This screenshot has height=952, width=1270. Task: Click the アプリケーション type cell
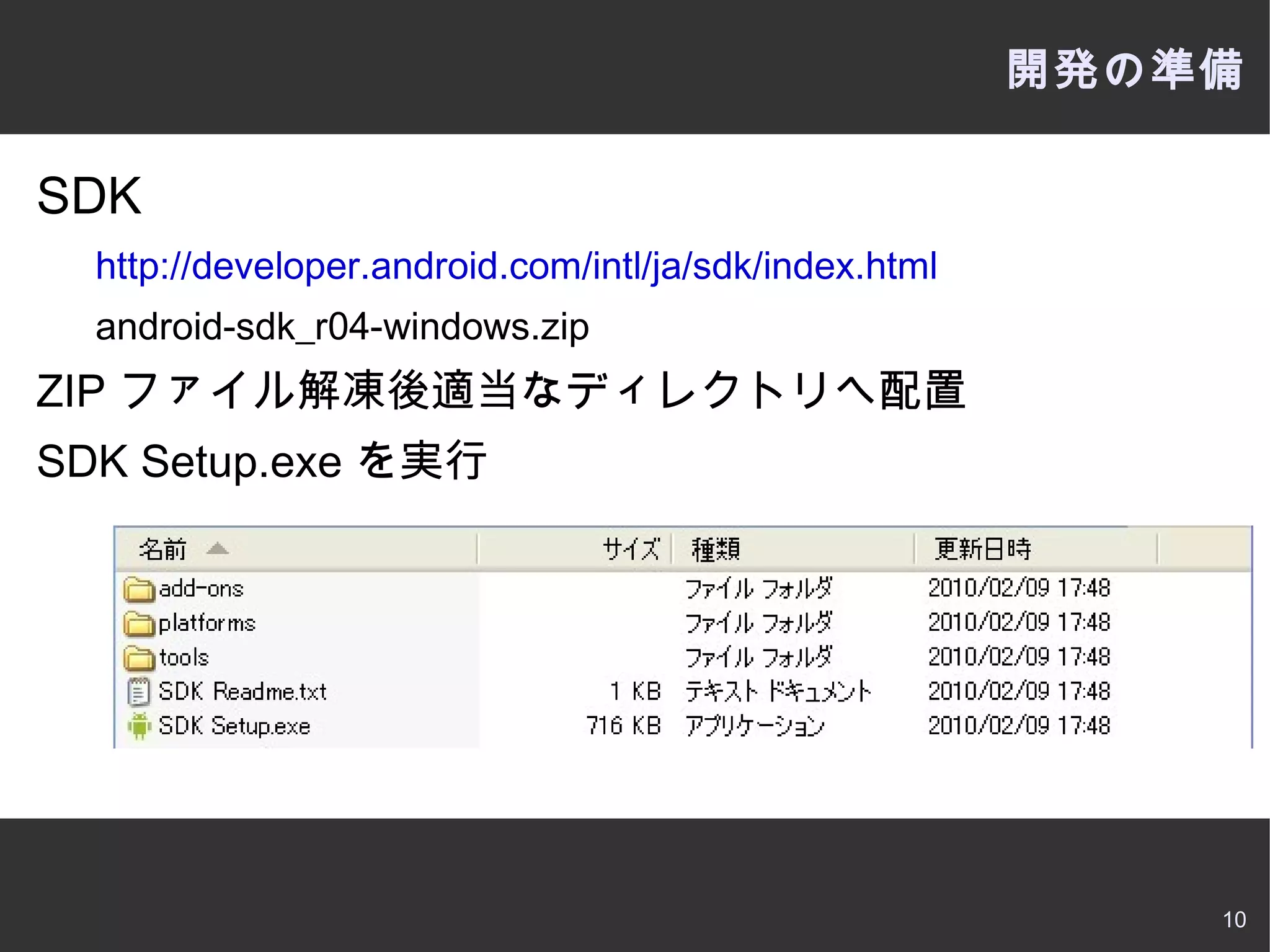(755, 726)
